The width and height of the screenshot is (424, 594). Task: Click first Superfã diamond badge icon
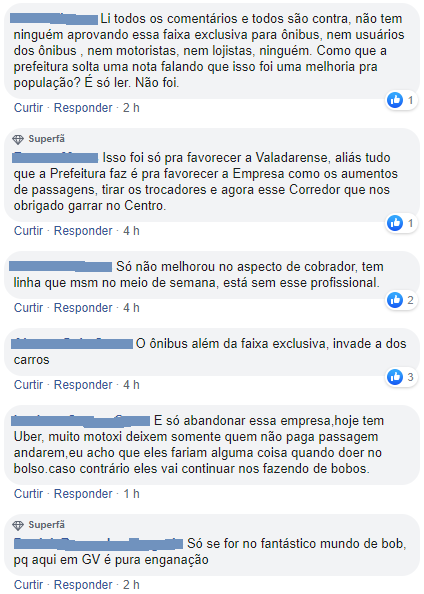(x=18, y=139)
